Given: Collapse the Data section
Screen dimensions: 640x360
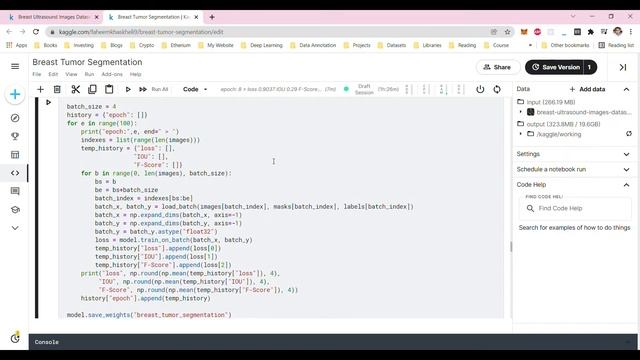Looking at the screenshot, I should coord(627,89).
